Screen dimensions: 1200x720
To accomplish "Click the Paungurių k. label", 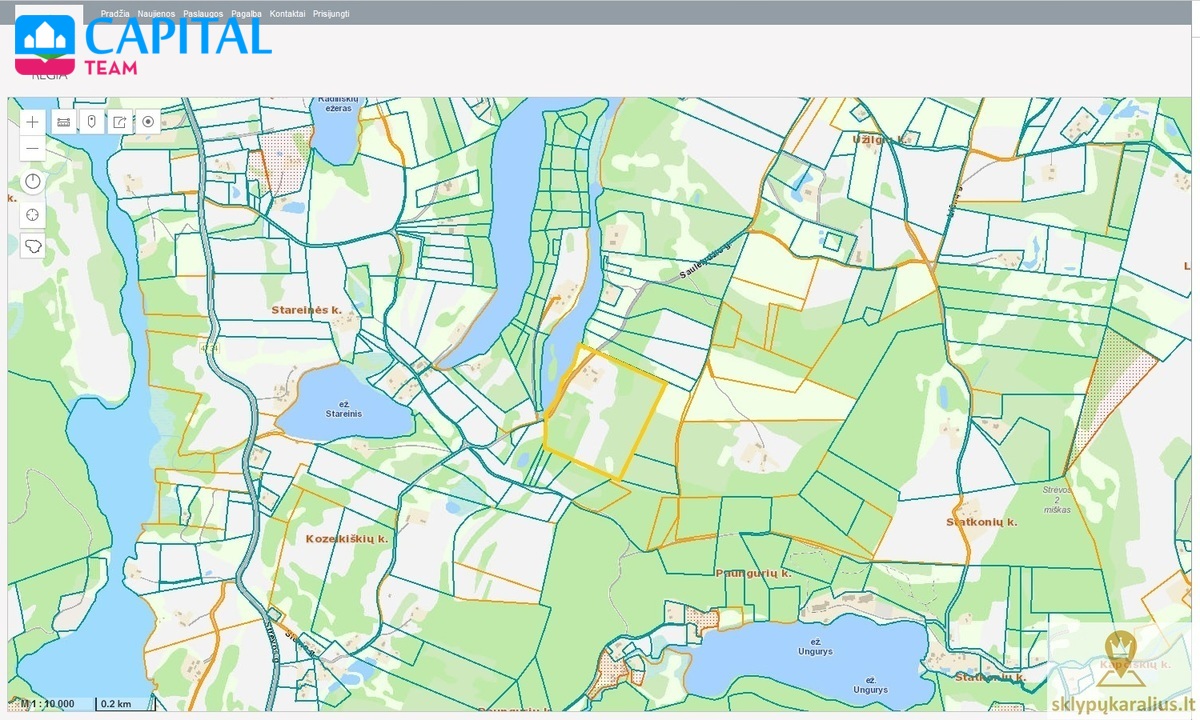I will coord(753,573).
